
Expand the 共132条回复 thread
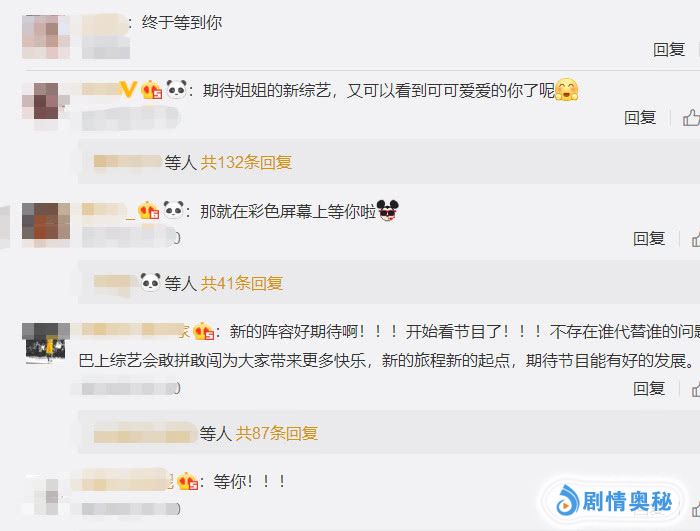(x=246, y=162)
